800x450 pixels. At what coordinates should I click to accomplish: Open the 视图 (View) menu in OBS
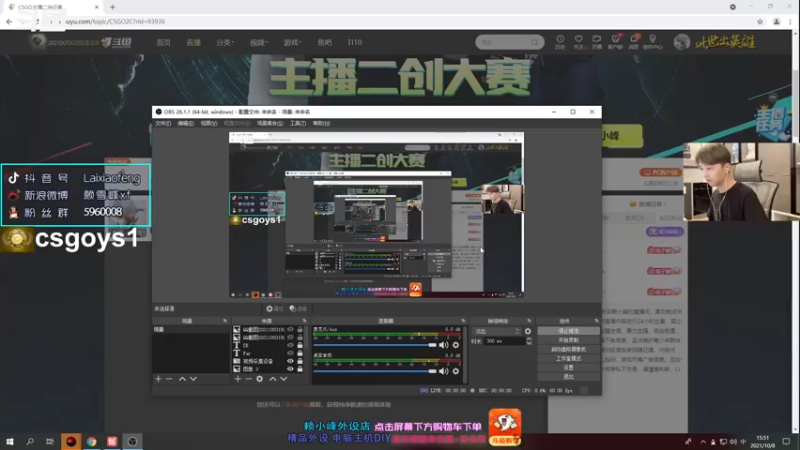(209, 123)
